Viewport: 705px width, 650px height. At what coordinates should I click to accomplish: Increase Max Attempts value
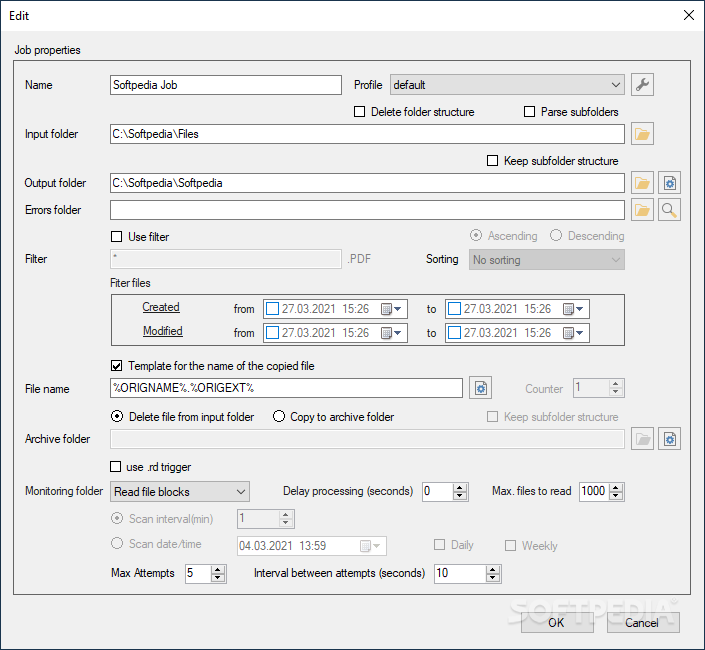click(218, 570)
